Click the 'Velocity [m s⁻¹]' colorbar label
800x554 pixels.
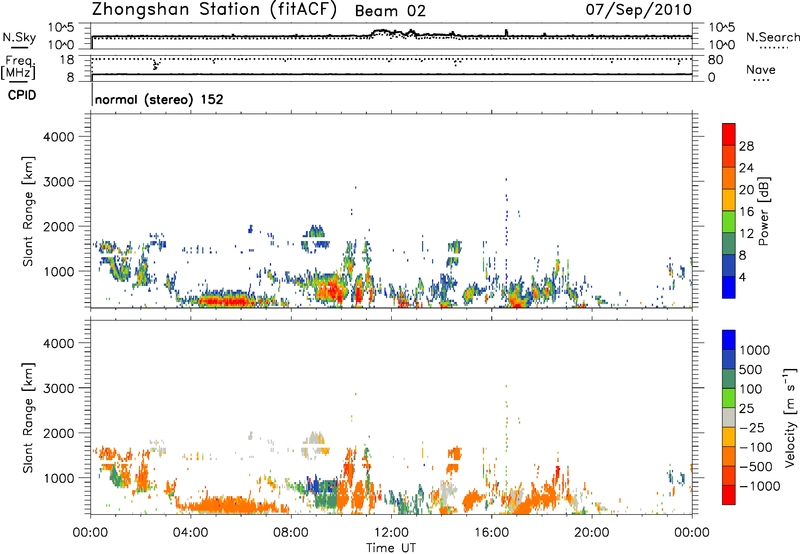tap(790, 417)
